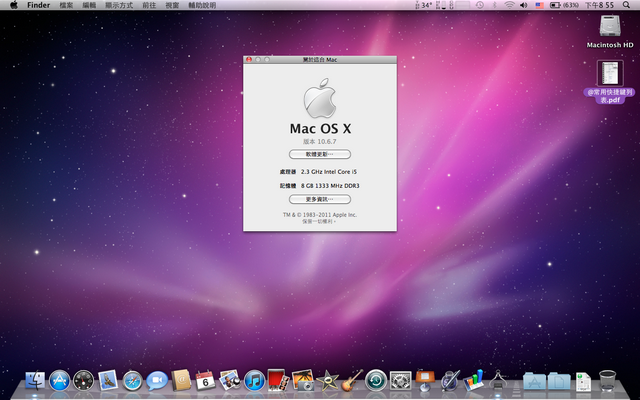Image resolution: width=640 pixels, height=400 pixels.
Task: Launch Safari from the Dock
Action: pos(133,381)
